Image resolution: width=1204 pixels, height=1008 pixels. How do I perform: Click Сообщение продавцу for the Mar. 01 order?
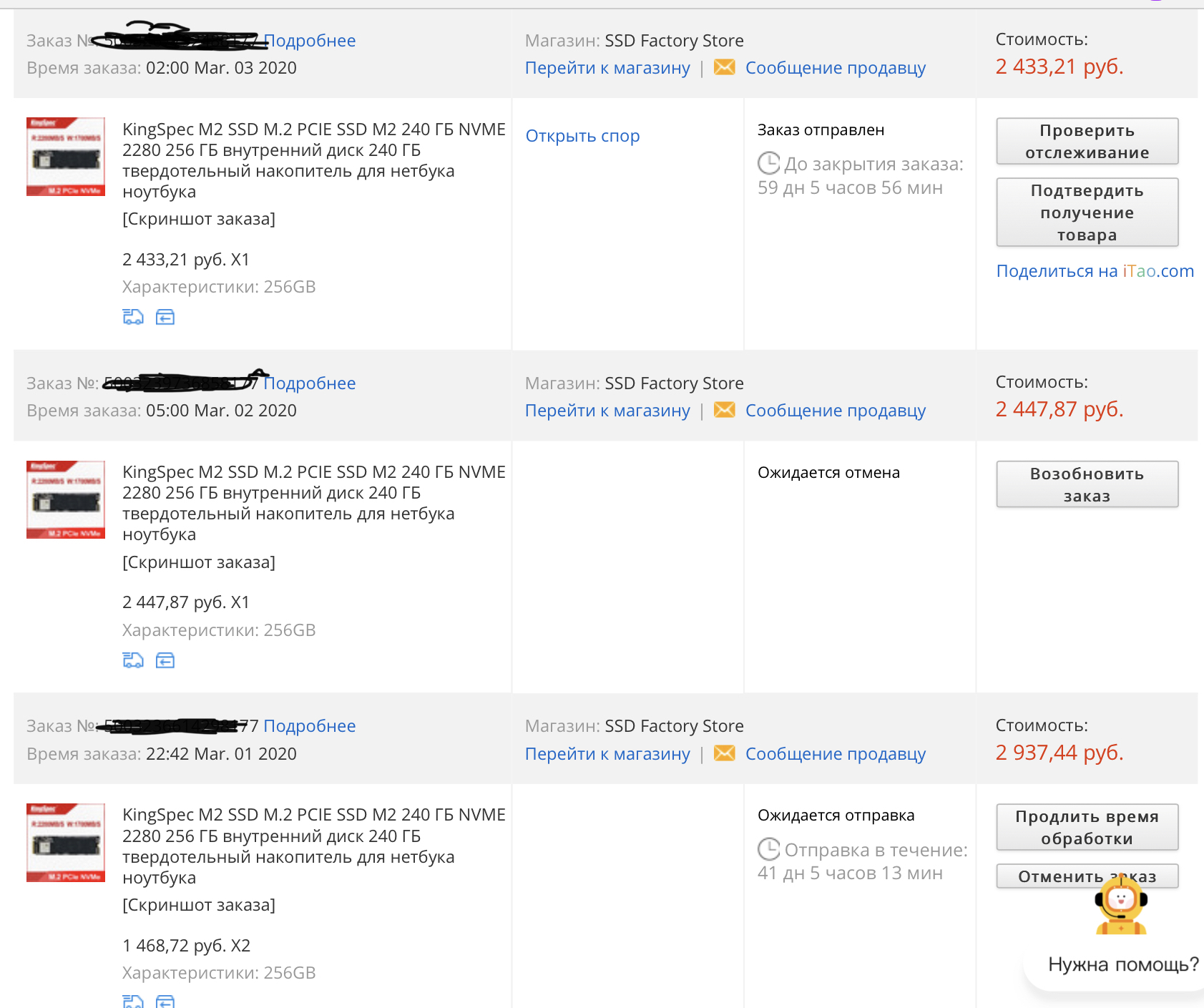835,754
